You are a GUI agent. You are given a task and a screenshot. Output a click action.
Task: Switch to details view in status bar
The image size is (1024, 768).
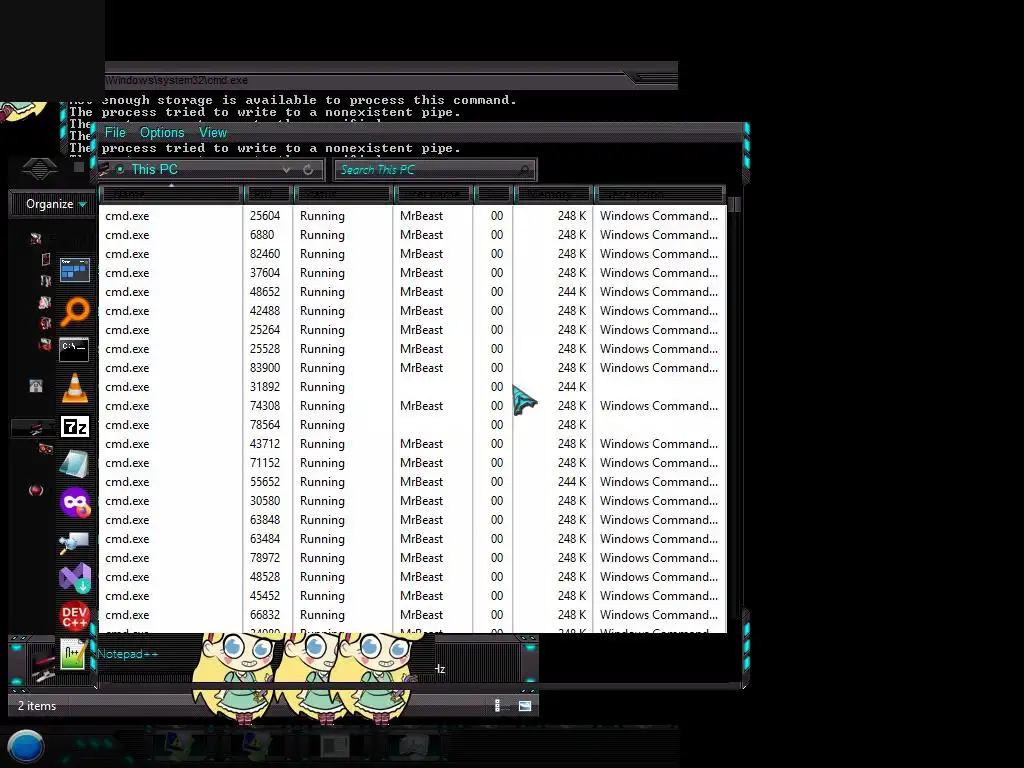pyautogui.click(x=498, y=706)
